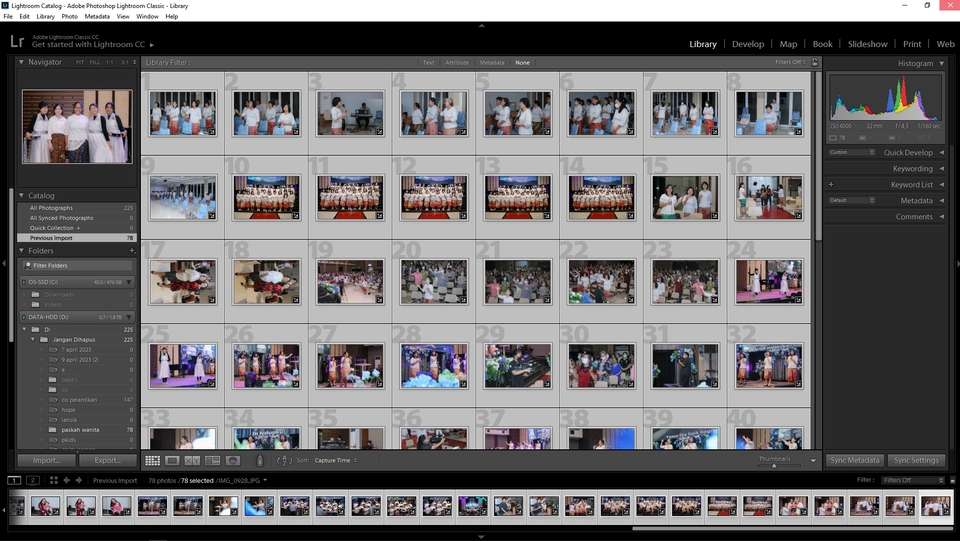The height and width of the screenshot is (541, 960).
Task: Click the Keyword List plus icon
Action: (x=831, y=184)
